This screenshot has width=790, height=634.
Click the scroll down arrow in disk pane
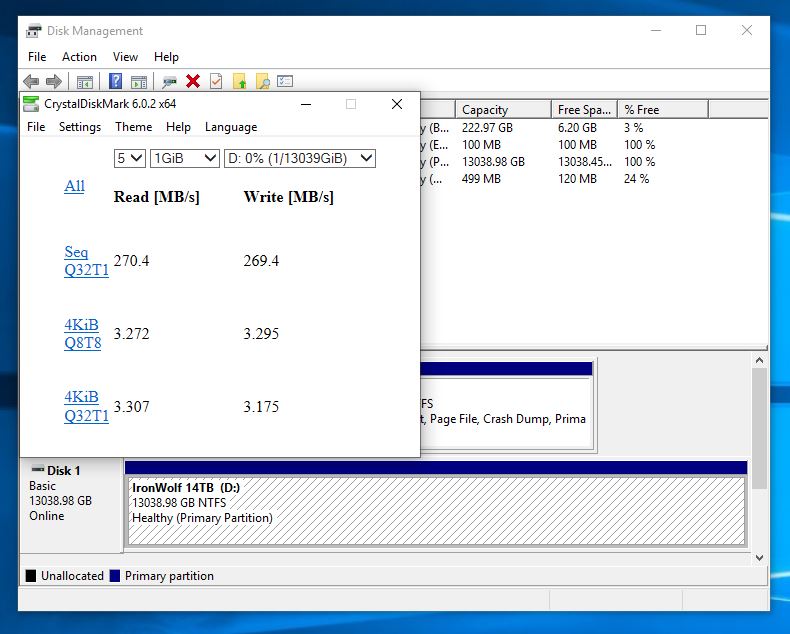point(759,558)
